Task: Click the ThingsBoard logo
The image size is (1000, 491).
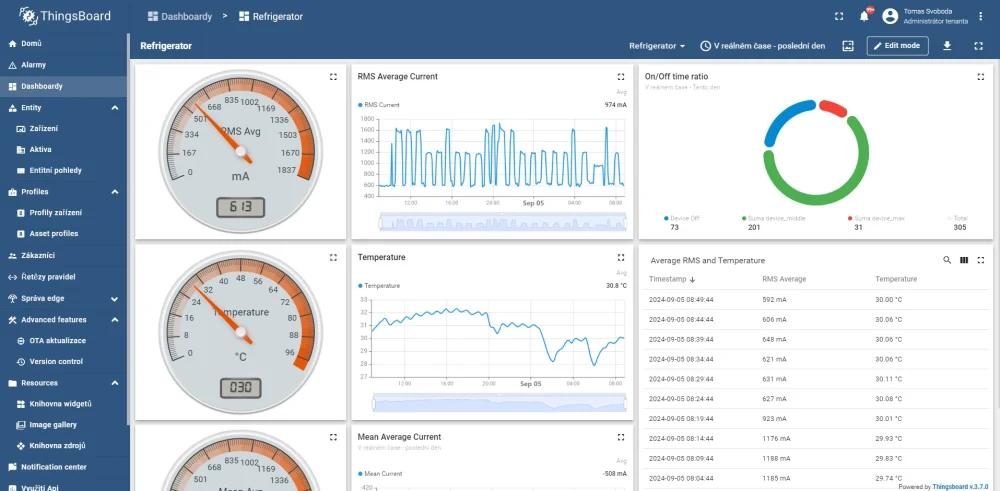Action: [65, 16]
